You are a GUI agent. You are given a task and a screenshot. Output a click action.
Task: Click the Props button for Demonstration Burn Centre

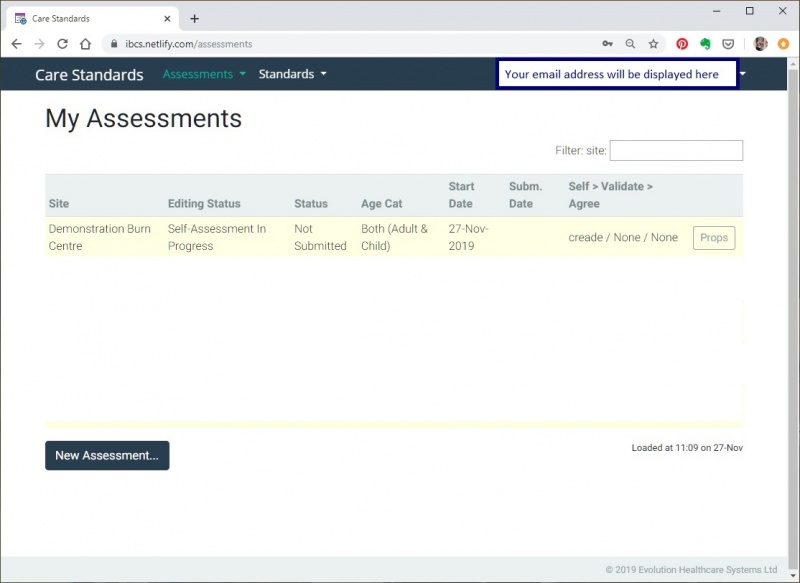[714, 238]
